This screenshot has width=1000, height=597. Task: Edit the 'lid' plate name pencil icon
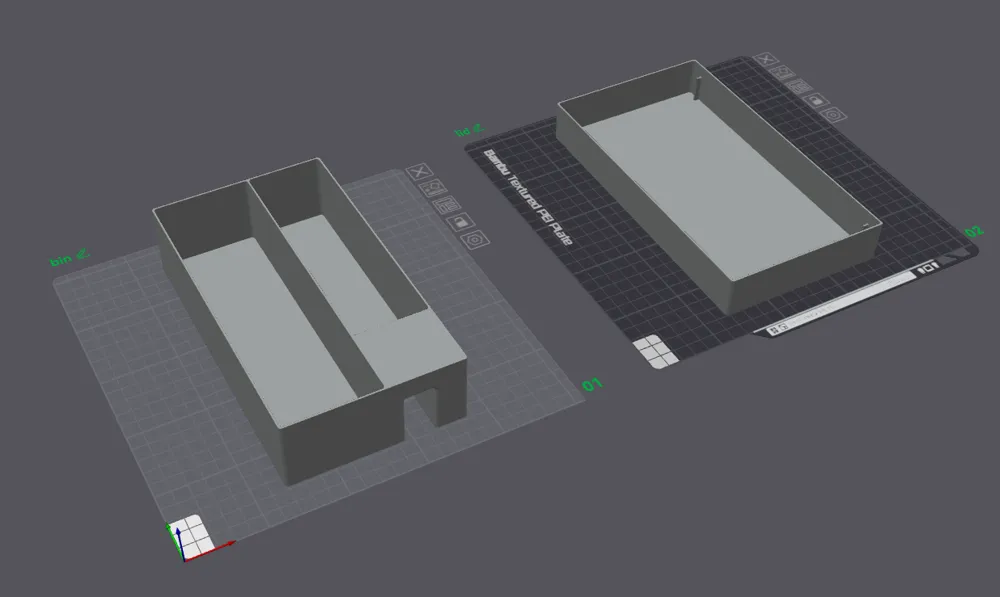pyautogui.click(x=477, y=129)
